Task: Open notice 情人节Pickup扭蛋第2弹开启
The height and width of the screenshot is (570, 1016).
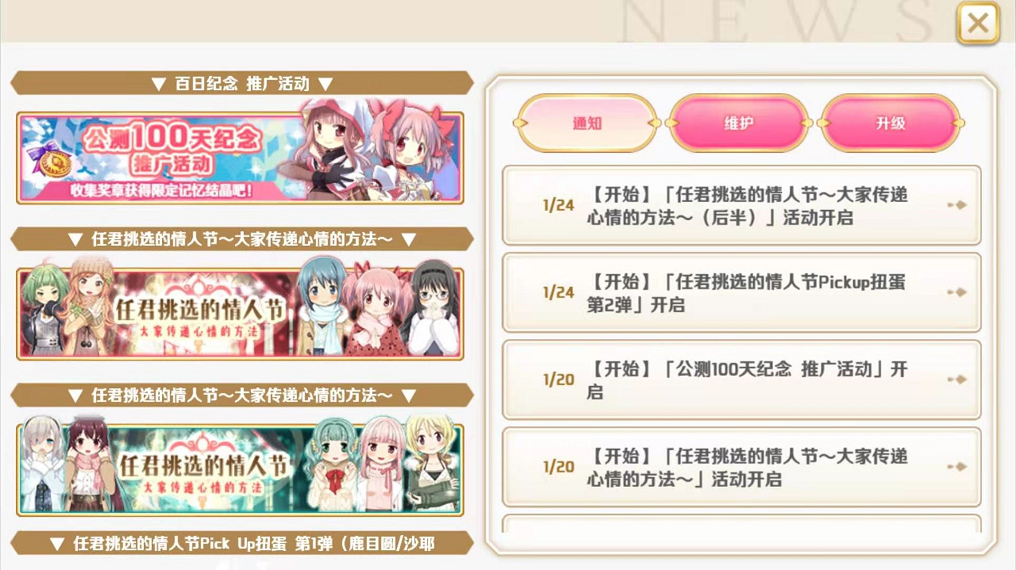Action: 741,293
